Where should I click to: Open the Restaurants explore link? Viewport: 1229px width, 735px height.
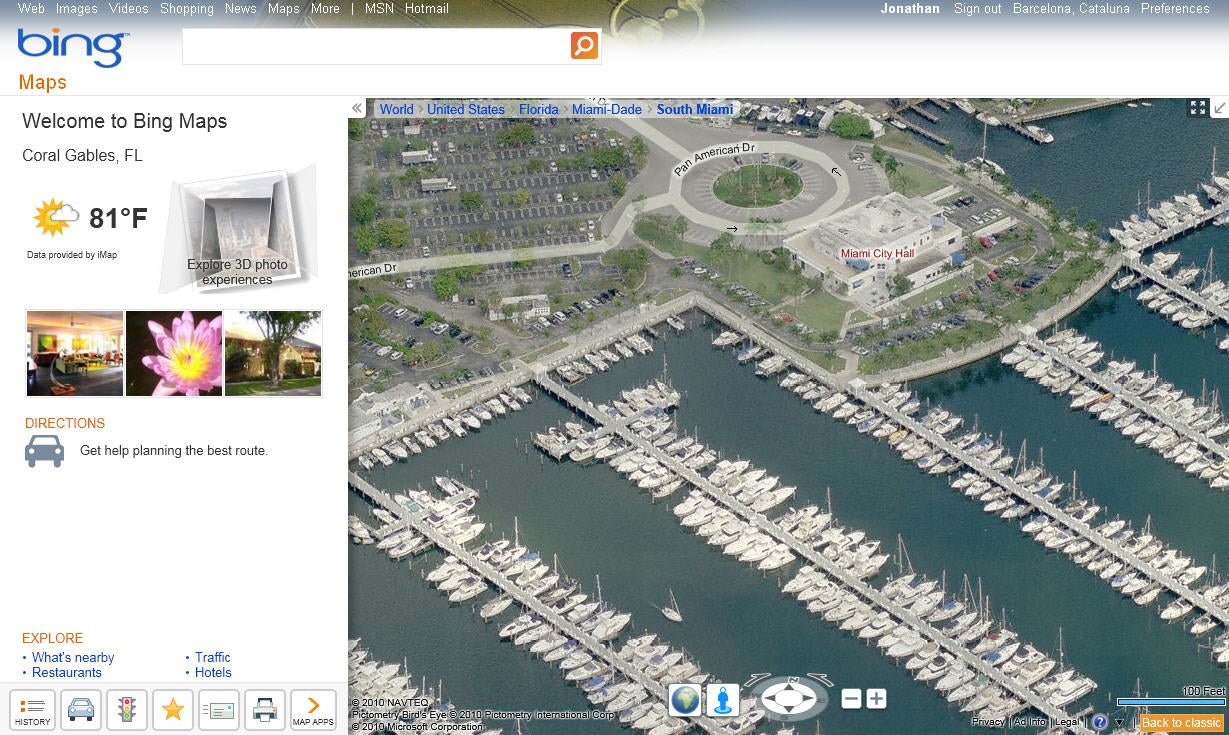tap(67, 672)
